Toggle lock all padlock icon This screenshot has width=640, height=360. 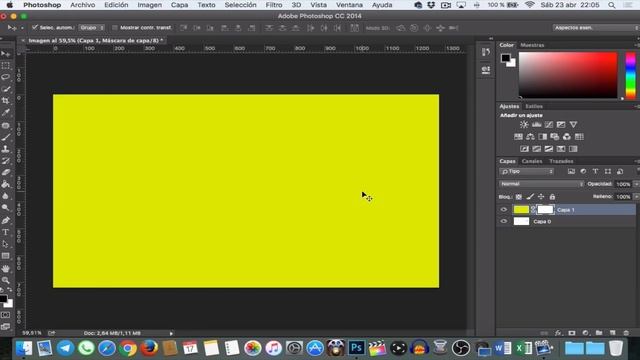552,197
